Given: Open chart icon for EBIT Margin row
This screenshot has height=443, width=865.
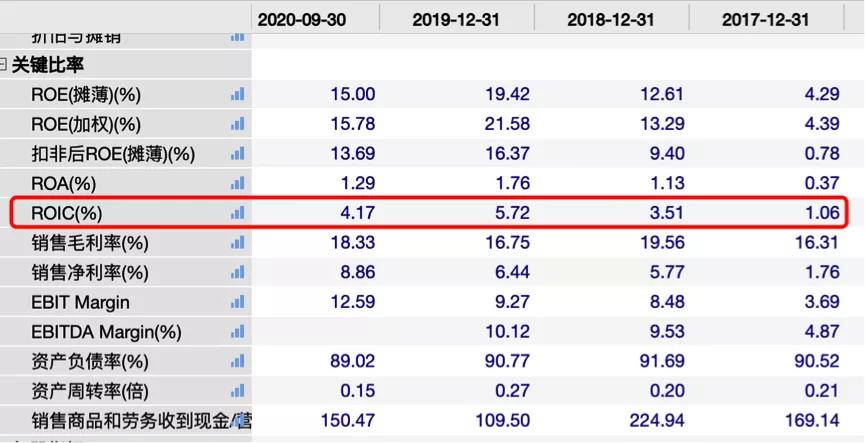Looking at the screenshot, I should tap(237, 302).
